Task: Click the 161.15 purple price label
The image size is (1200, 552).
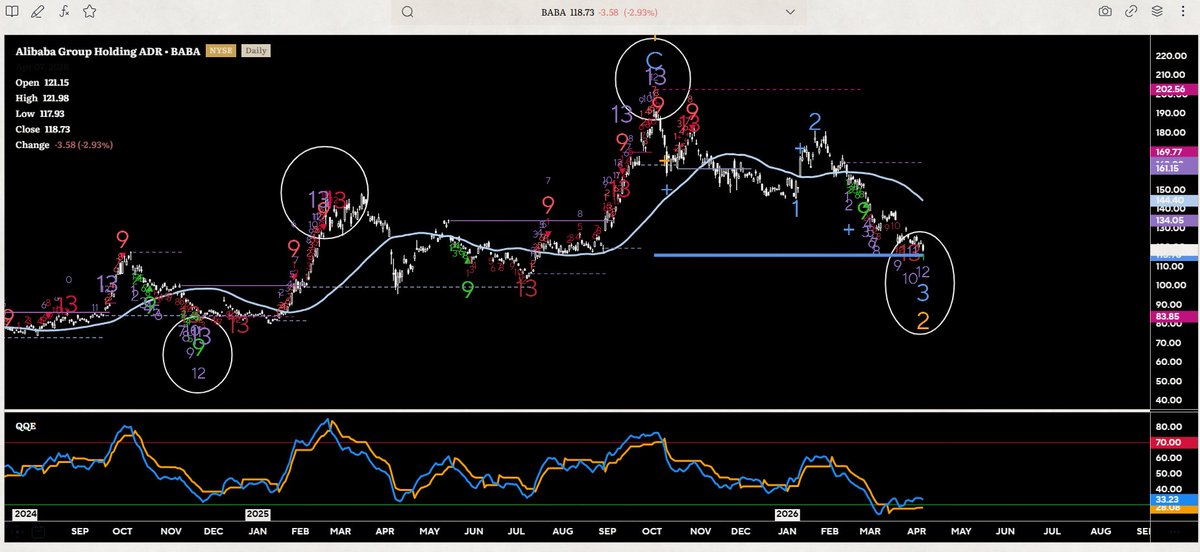Action: [1172, 170]
